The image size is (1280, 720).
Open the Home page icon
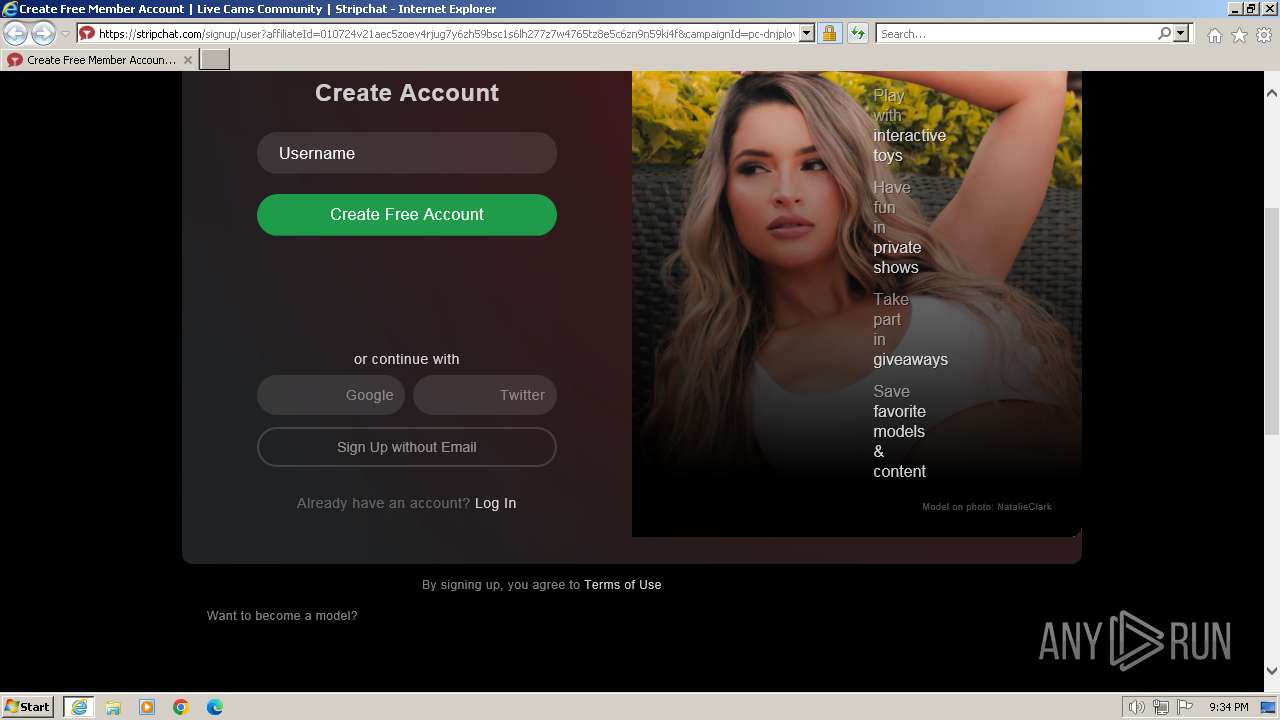(1214, 35)
